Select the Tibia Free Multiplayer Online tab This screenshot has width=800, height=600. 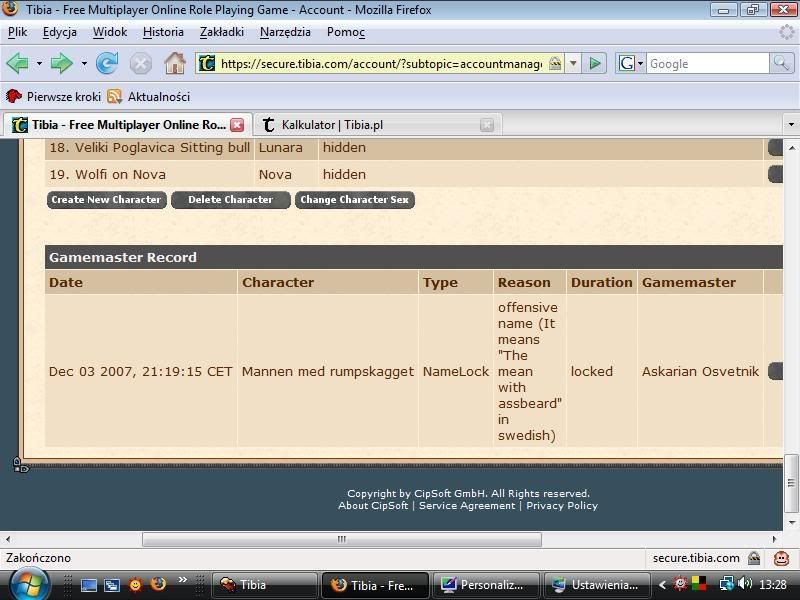click(x=128, y=125)
